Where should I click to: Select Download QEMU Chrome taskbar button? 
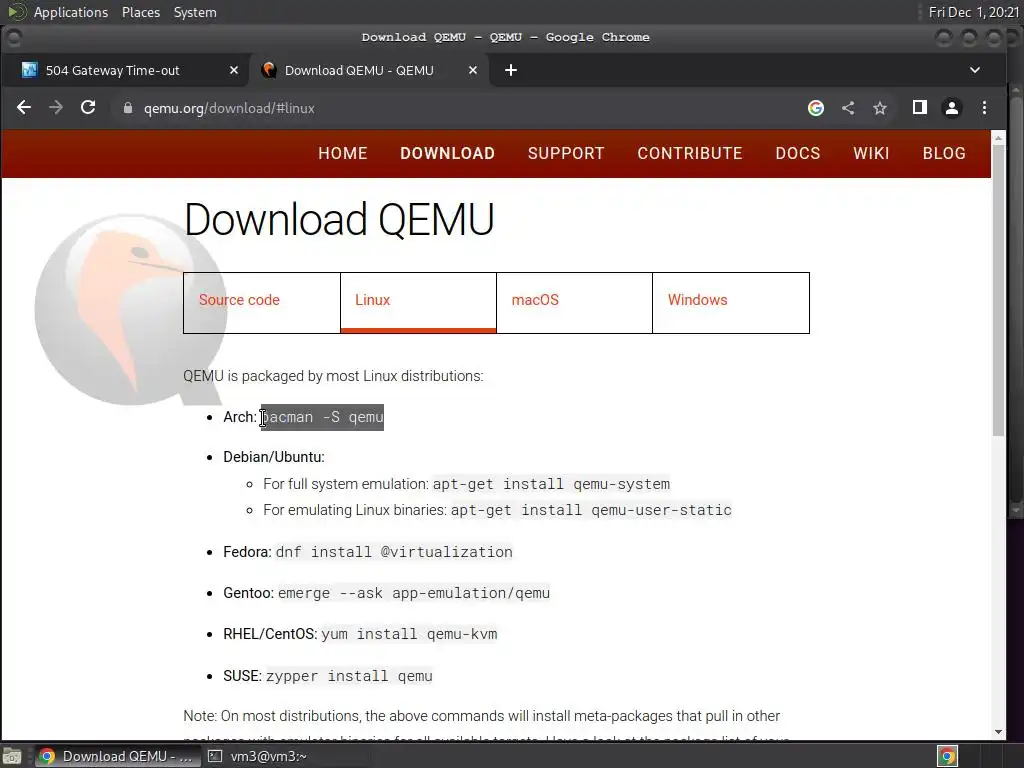[x=116, y=756]
